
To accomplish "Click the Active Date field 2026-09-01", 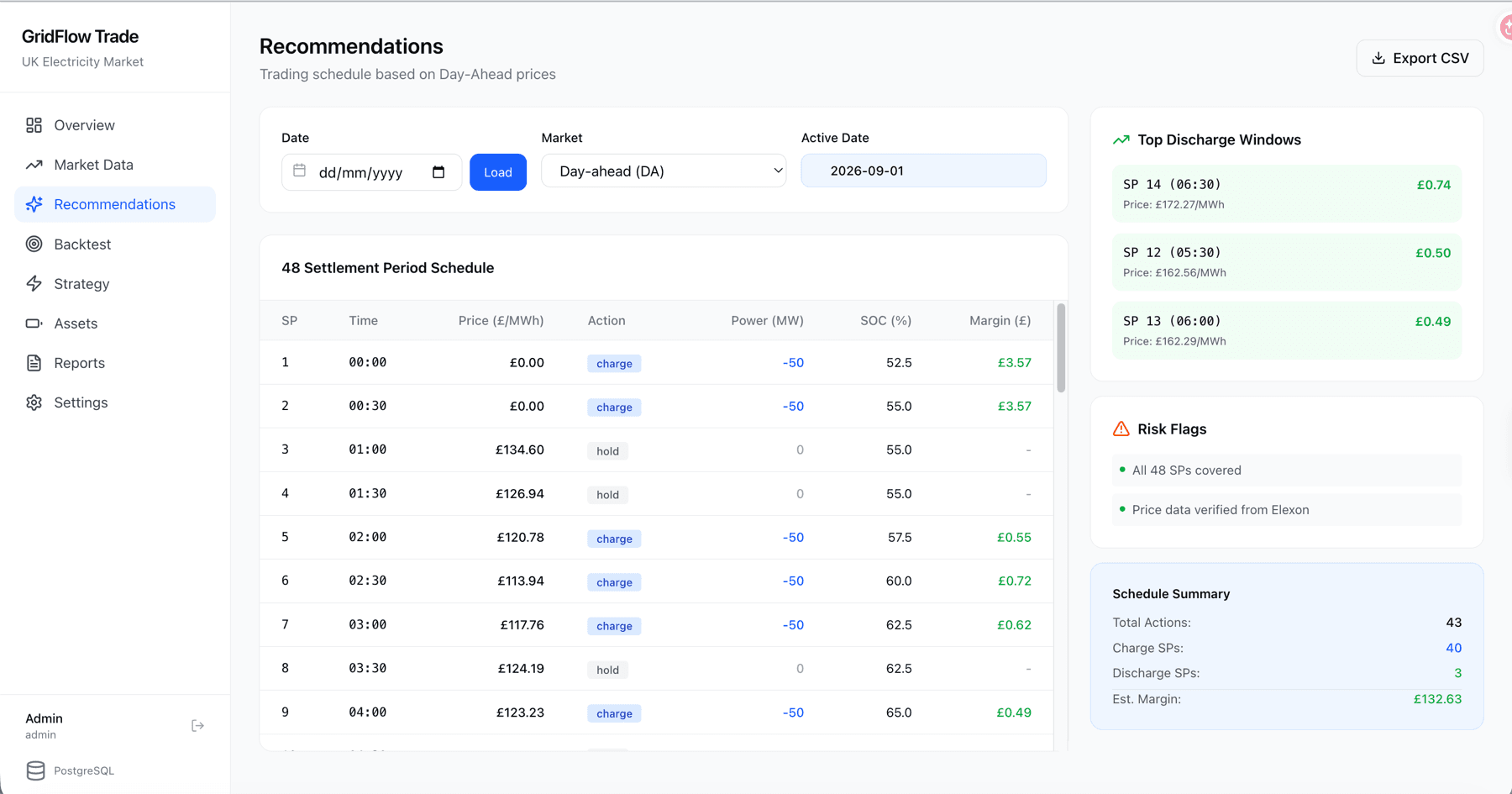I will click(923, 171).
